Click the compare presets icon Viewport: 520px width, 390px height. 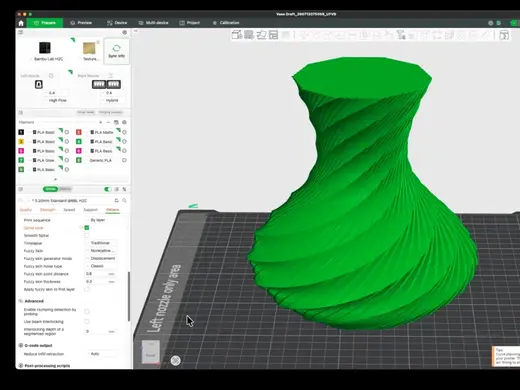point(124,189)
